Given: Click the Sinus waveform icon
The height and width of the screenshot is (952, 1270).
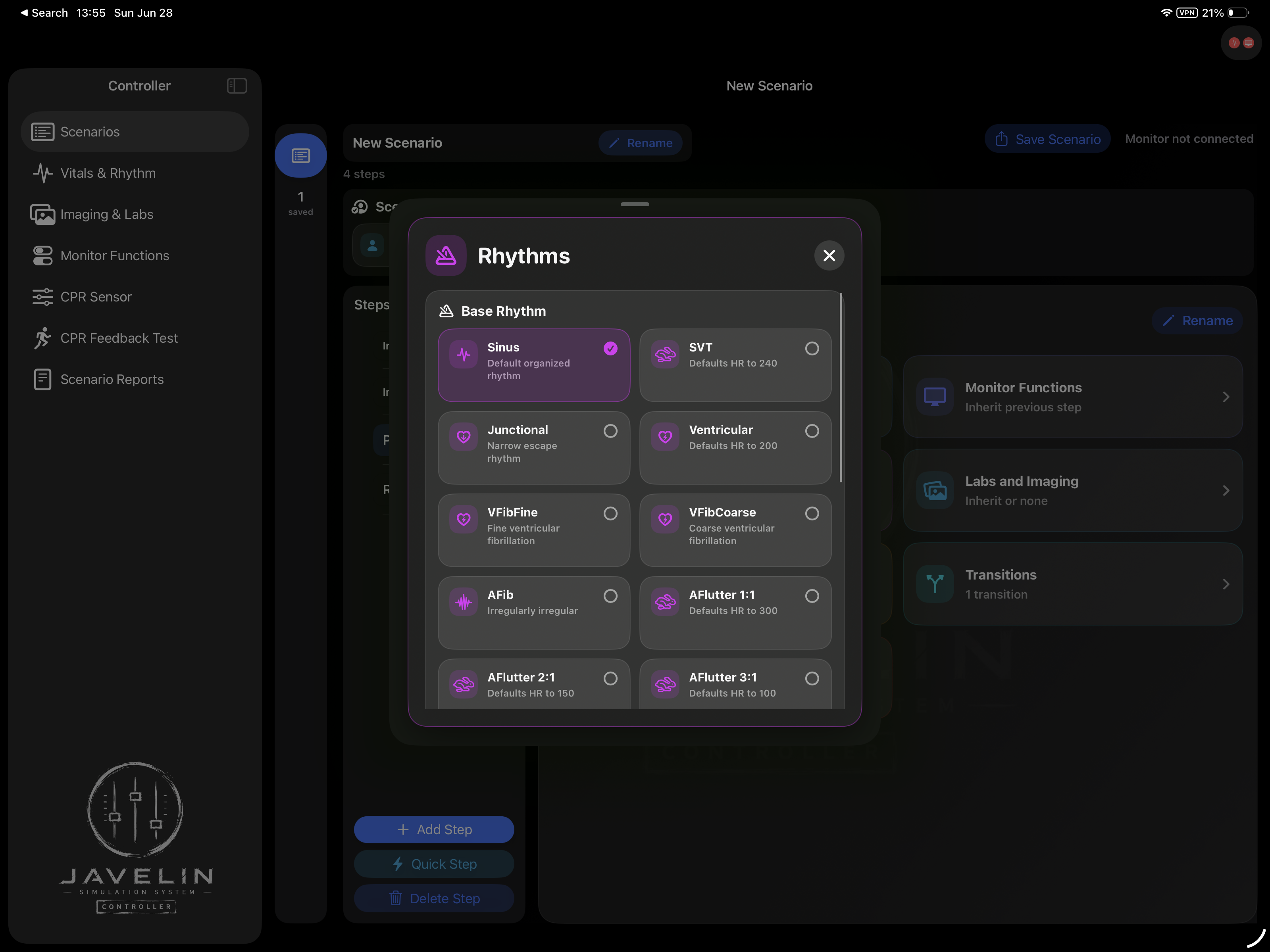Looking at the screenshot, I should tap(463, 355).
